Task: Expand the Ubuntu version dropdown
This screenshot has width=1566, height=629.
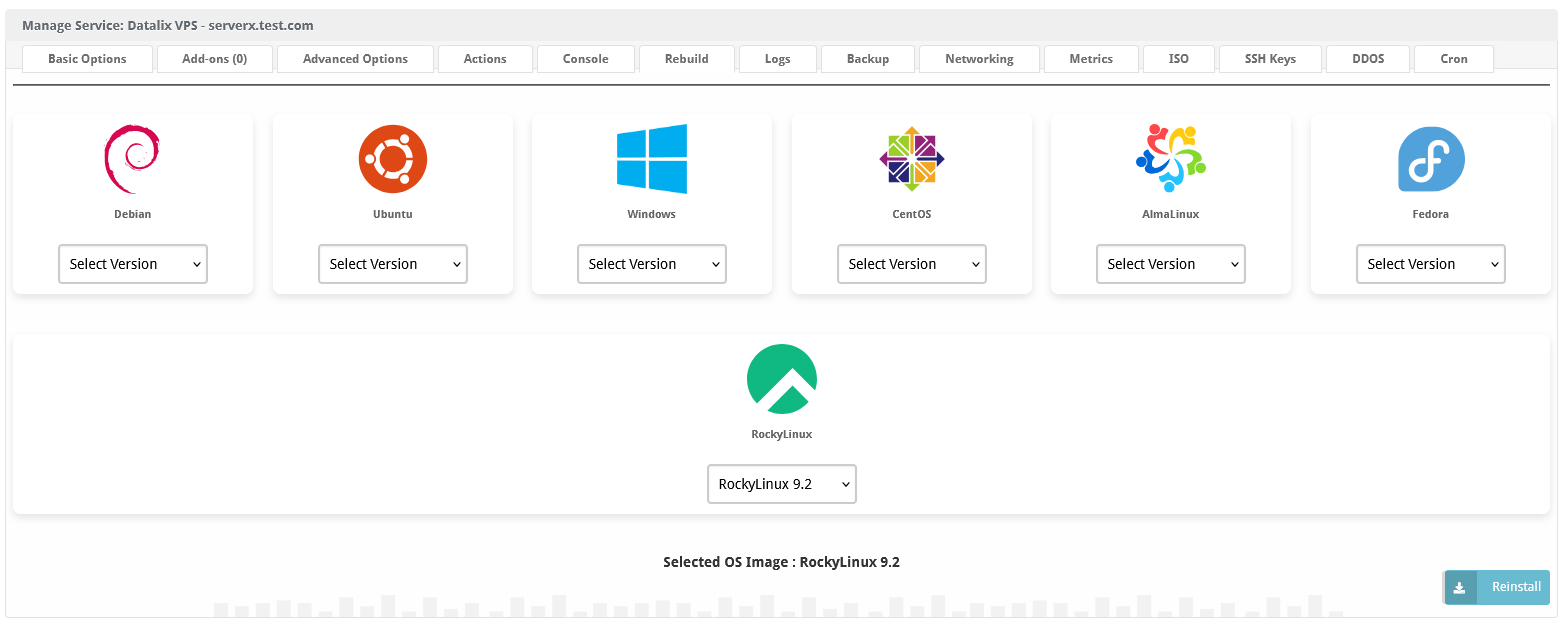Action: tap(392, 264)
